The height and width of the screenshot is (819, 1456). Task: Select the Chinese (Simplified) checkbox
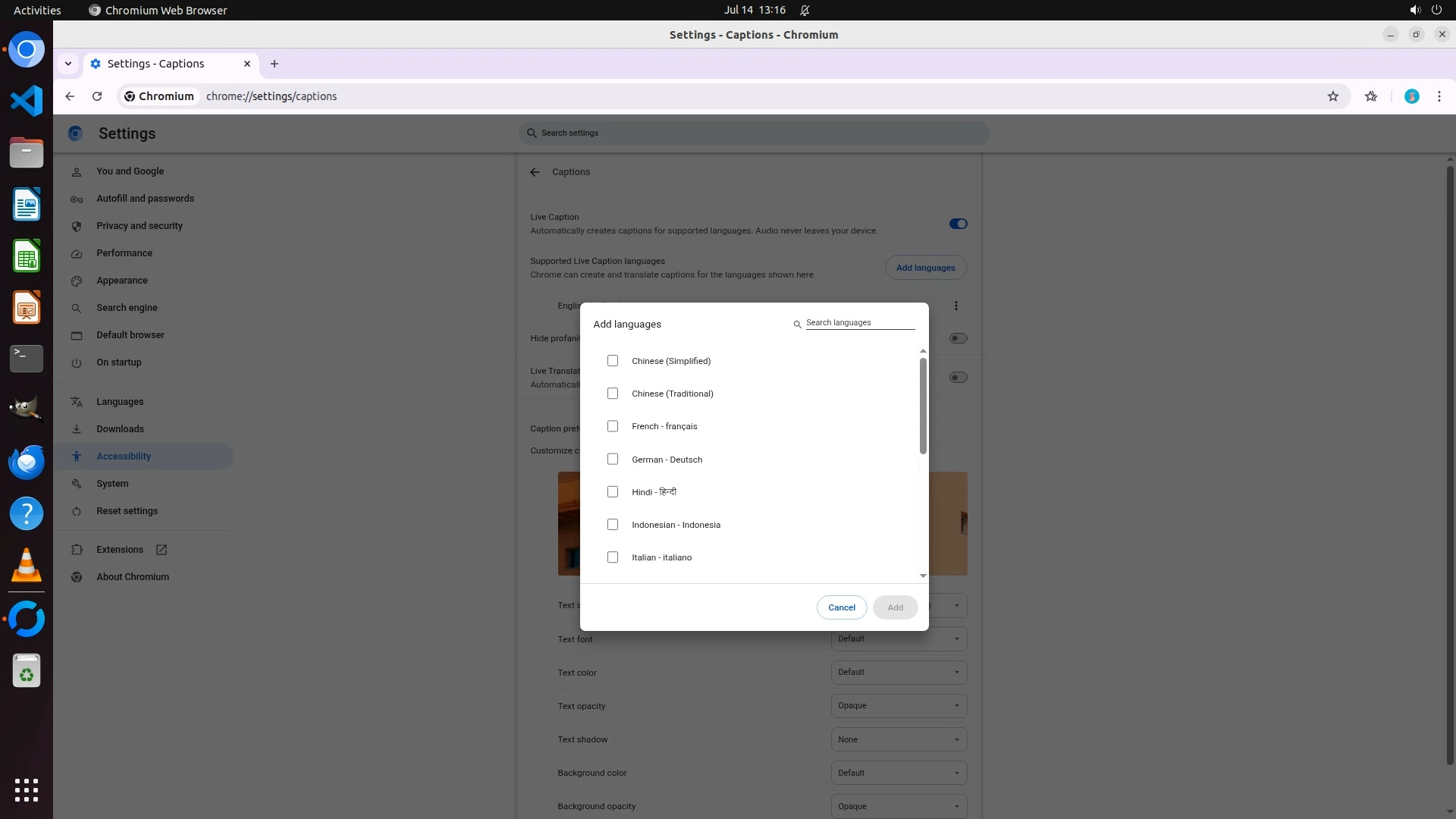613,361
